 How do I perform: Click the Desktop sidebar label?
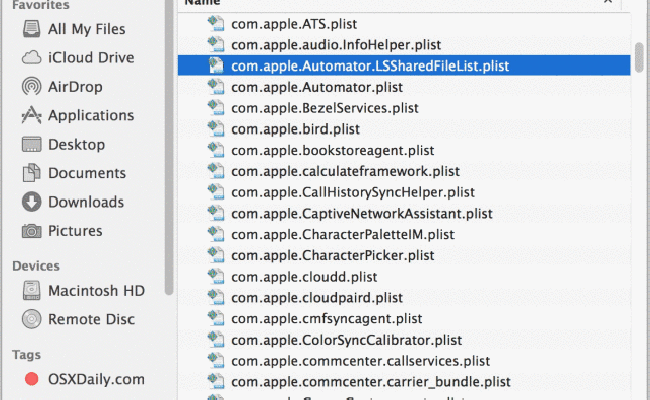pos(76,144)
